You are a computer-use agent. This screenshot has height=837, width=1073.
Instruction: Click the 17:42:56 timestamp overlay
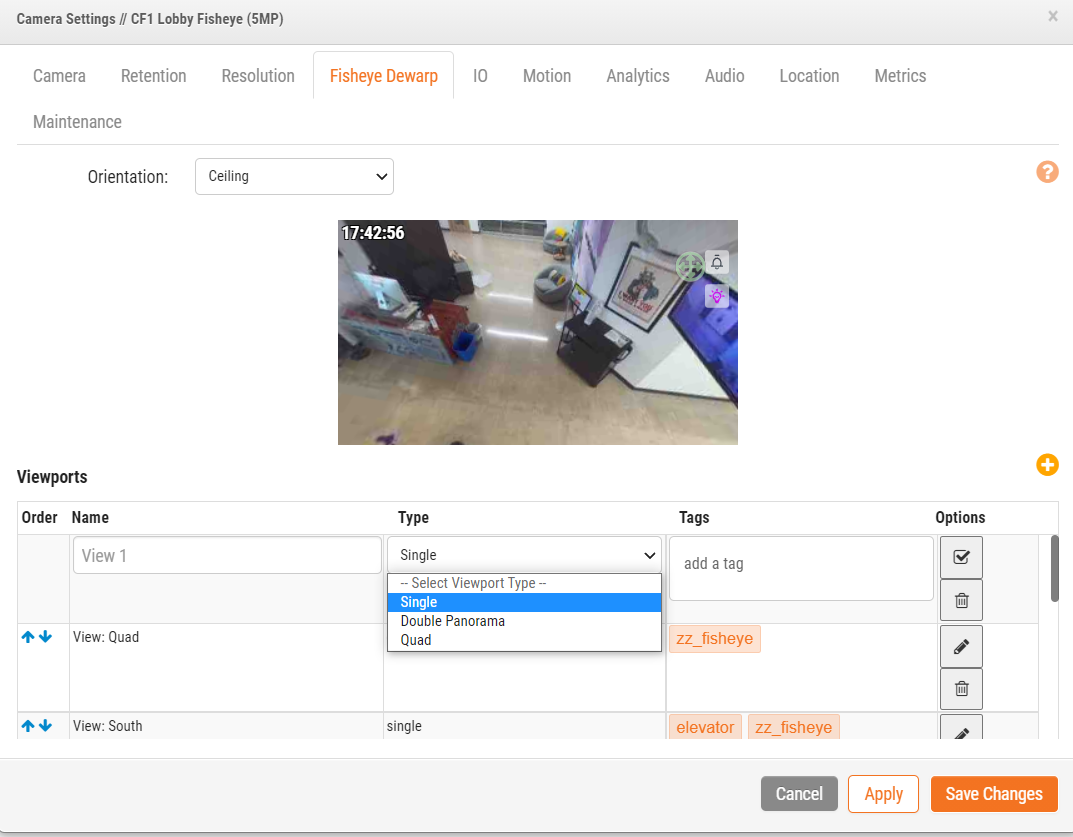point(373,233)
